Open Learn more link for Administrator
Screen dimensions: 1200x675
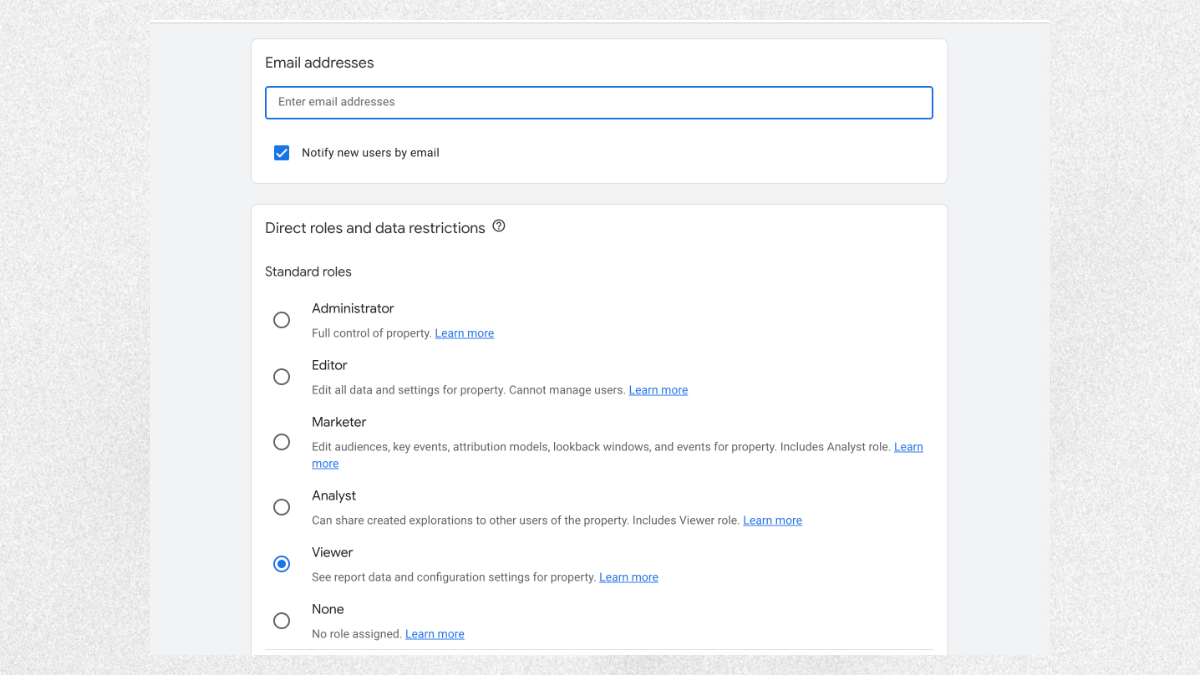point(464,333)
